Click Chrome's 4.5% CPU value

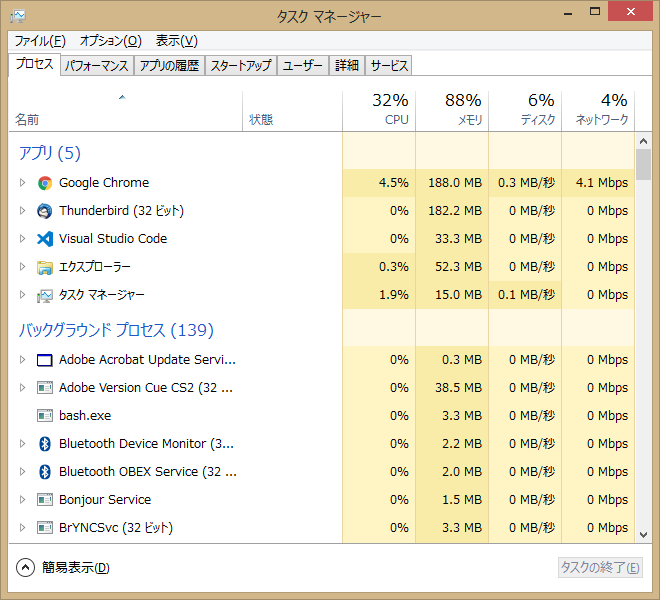pos(394,183)
